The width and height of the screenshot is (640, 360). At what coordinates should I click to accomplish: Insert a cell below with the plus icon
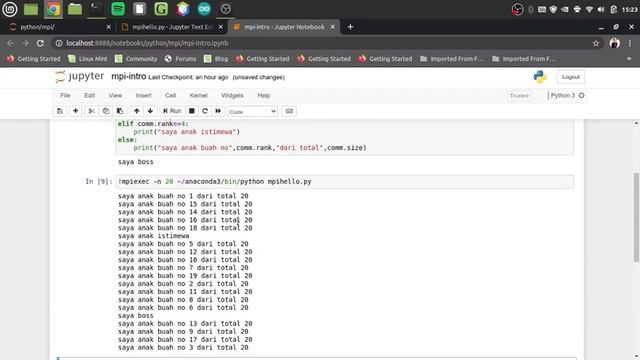pyautogui.click(x=76, y=111)
